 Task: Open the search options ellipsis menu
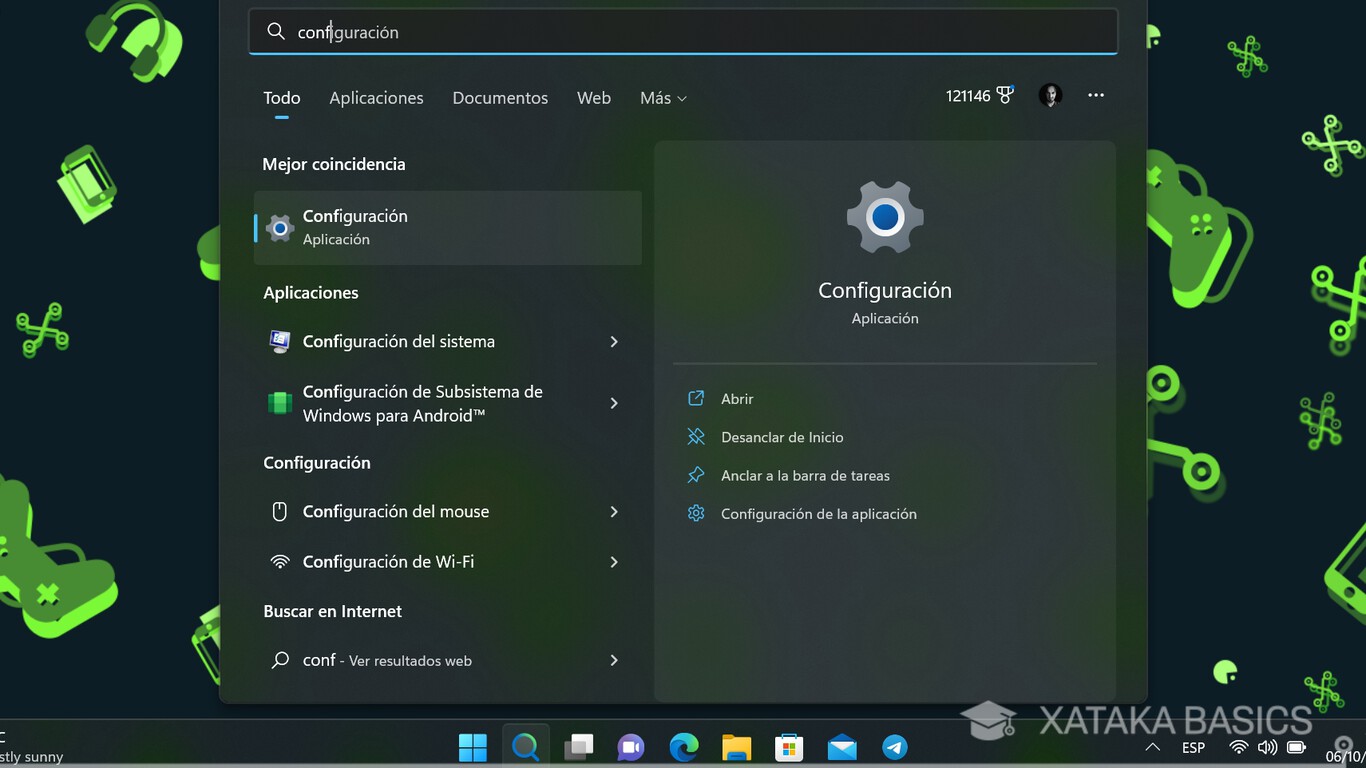pos(1095,95)
